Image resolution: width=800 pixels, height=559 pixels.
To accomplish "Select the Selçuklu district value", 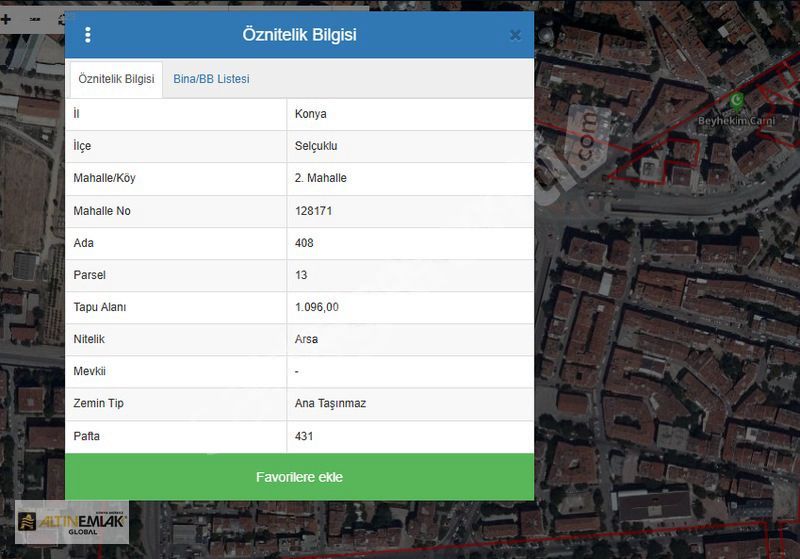I will click(316, 146).
